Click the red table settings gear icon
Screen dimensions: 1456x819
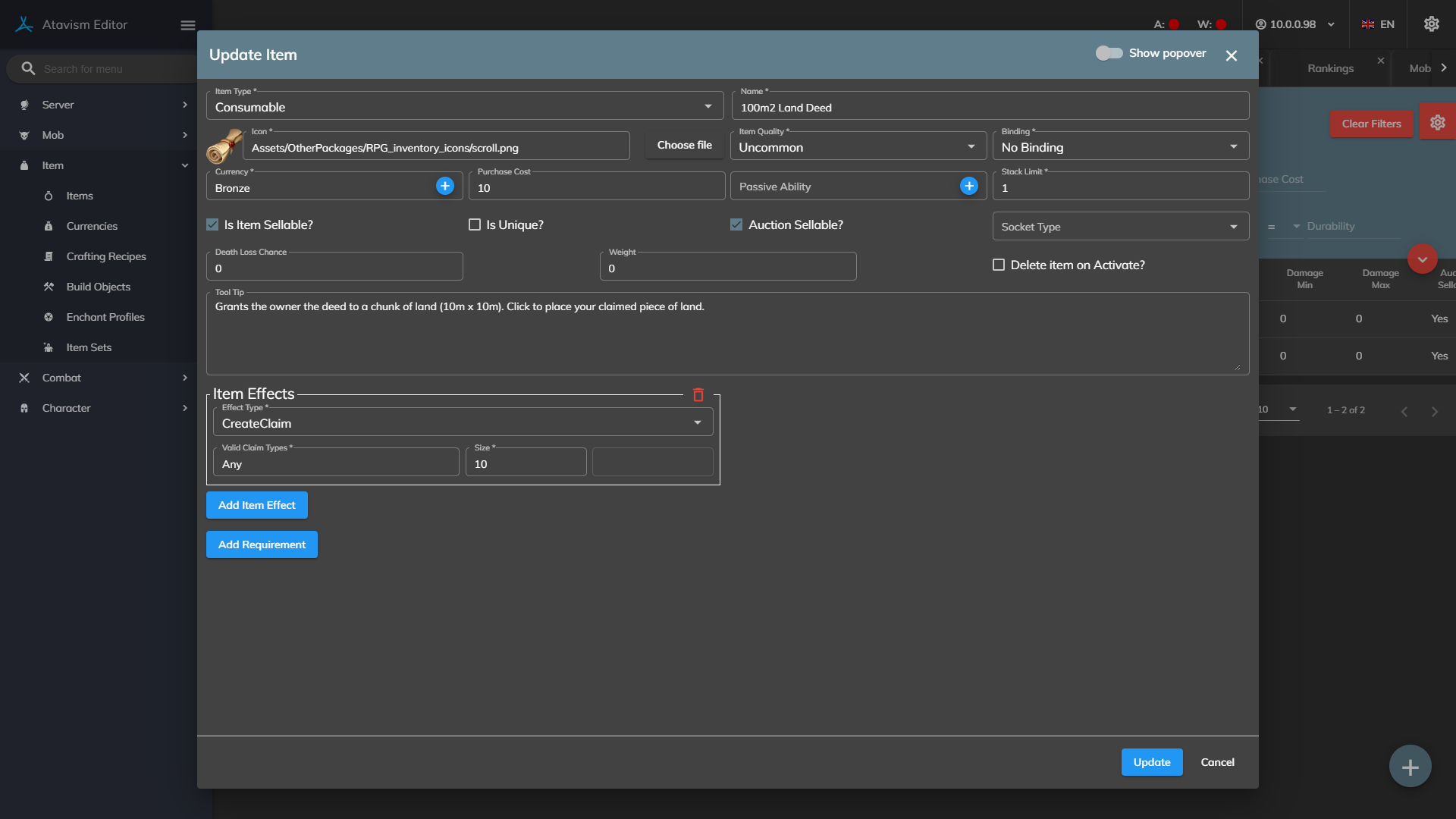(x=1437, y=123)
